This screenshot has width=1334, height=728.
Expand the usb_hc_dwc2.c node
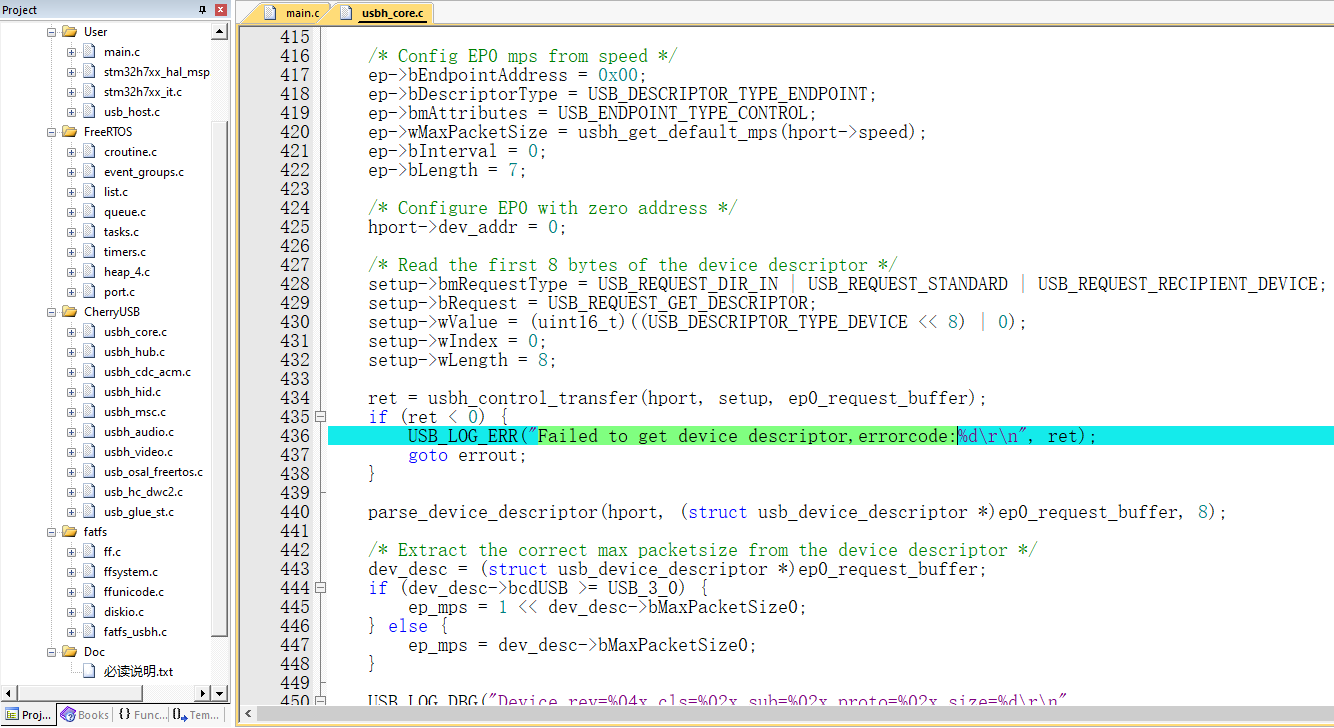pyautogui.click(x=72, y=492)
